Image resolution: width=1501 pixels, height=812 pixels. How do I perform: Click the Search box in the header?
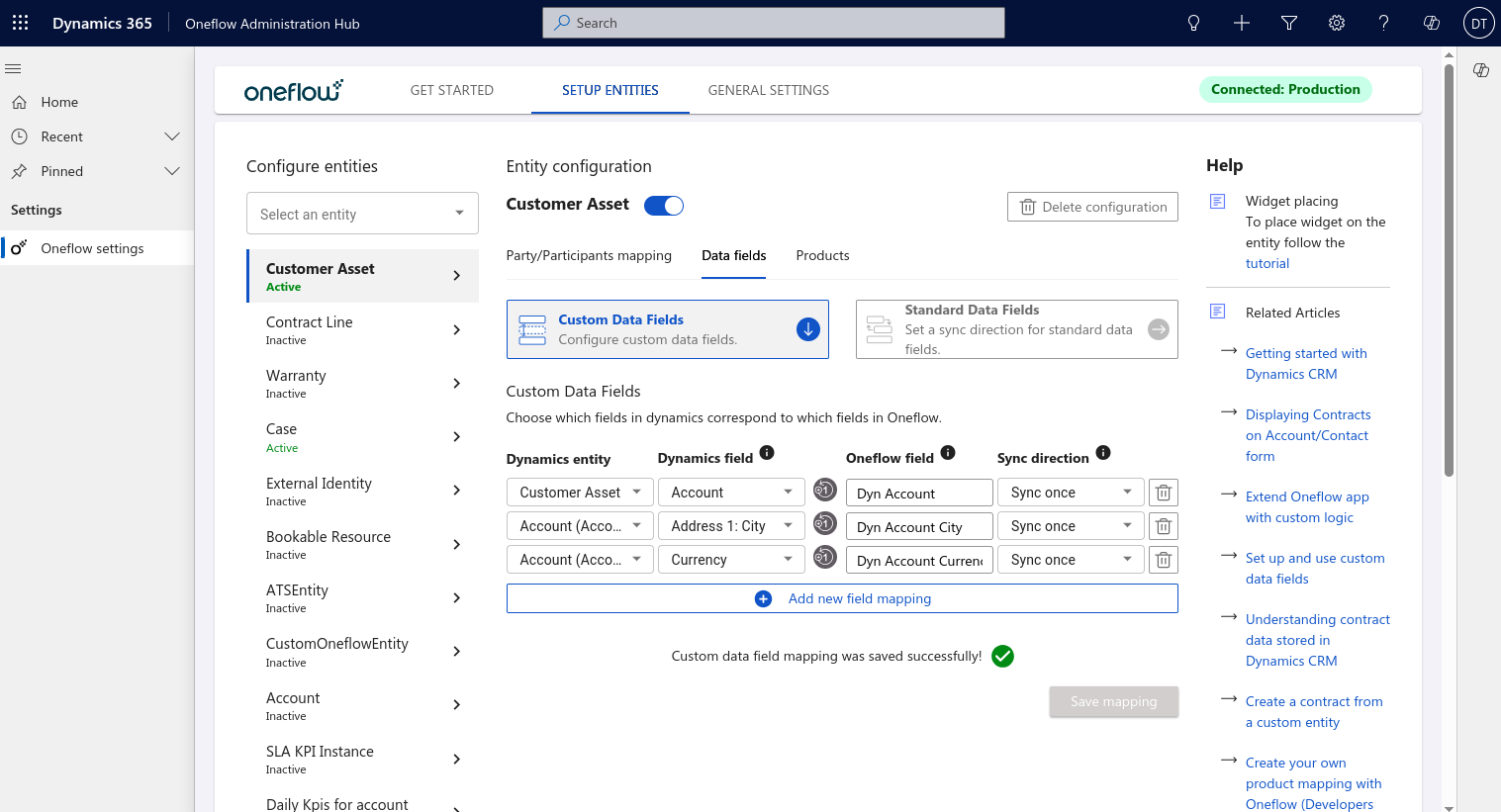point(774,23)
